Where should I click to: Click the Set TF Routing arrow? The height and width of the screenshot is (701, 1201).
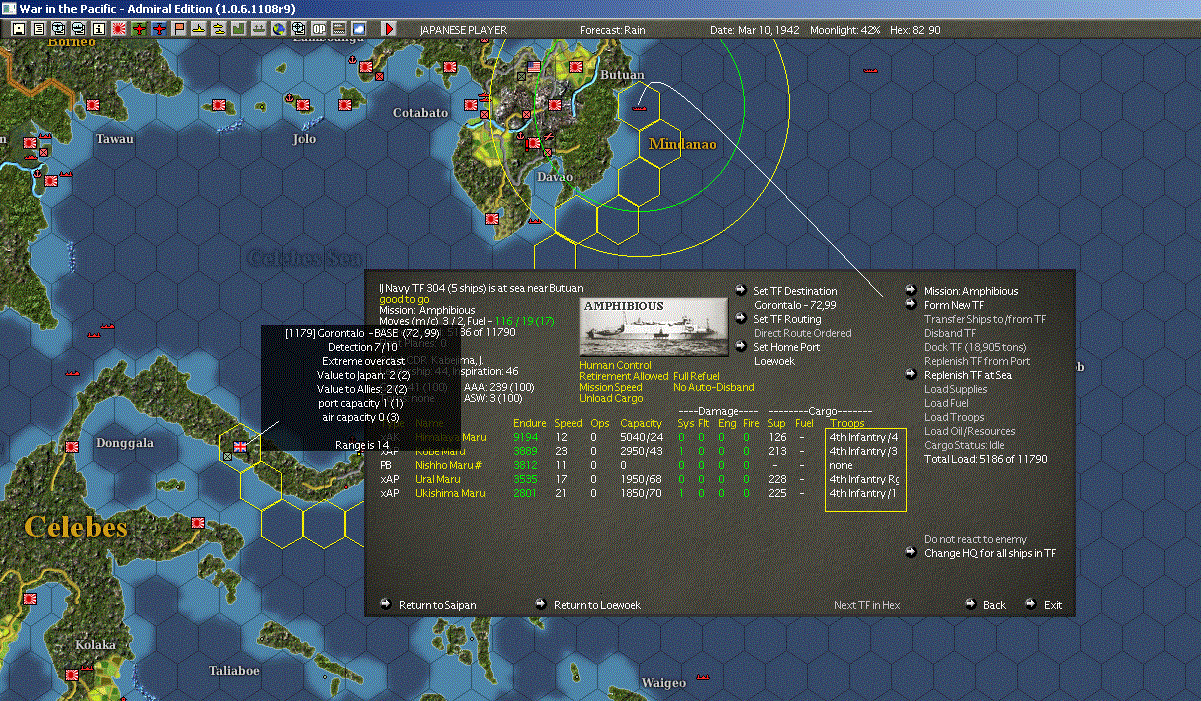coord(740,319)
